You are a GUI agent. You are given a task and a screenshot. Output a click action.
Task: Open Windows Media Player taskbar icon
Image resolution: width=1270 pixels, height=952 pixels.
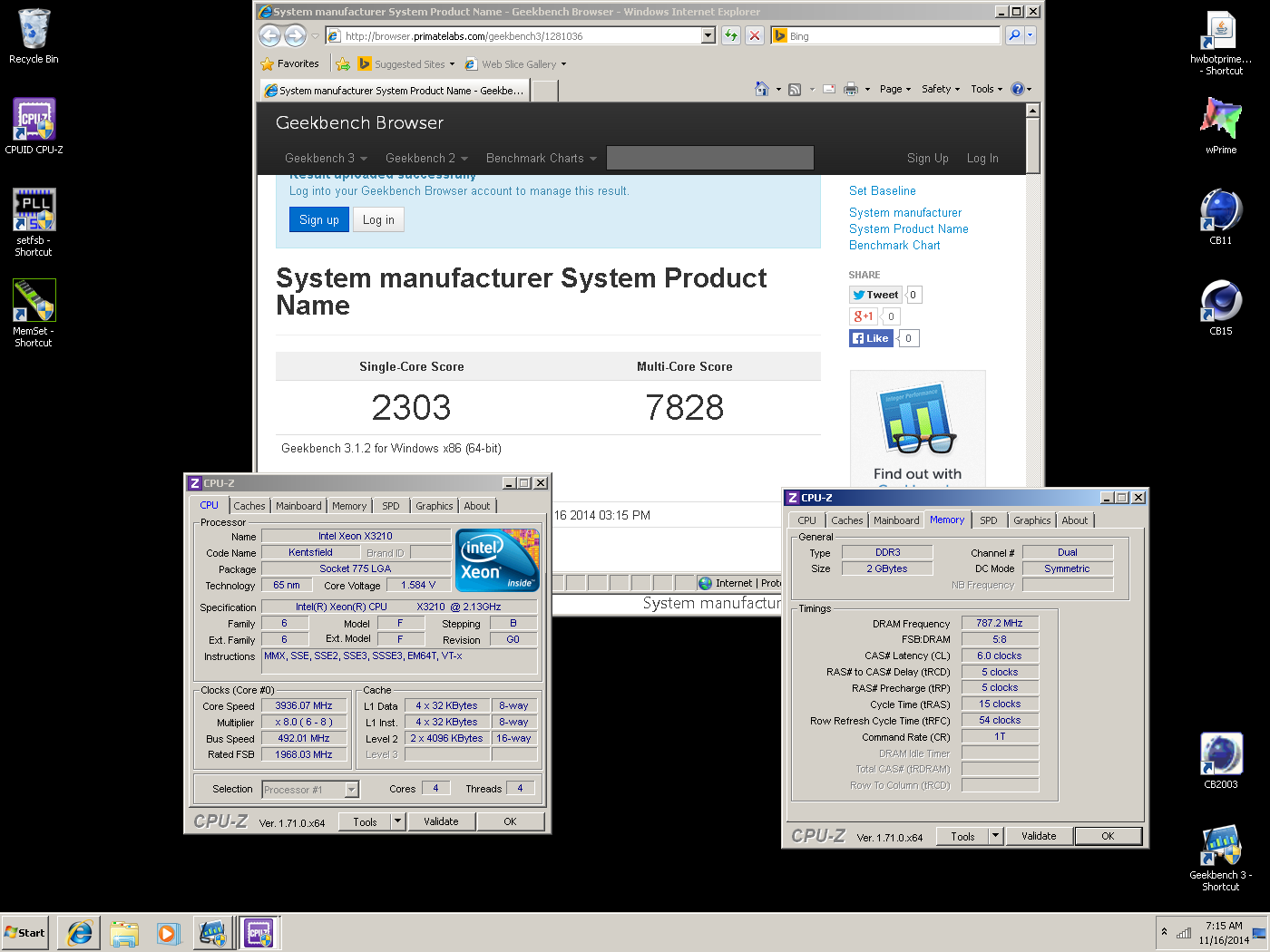[x=169, y=933]
